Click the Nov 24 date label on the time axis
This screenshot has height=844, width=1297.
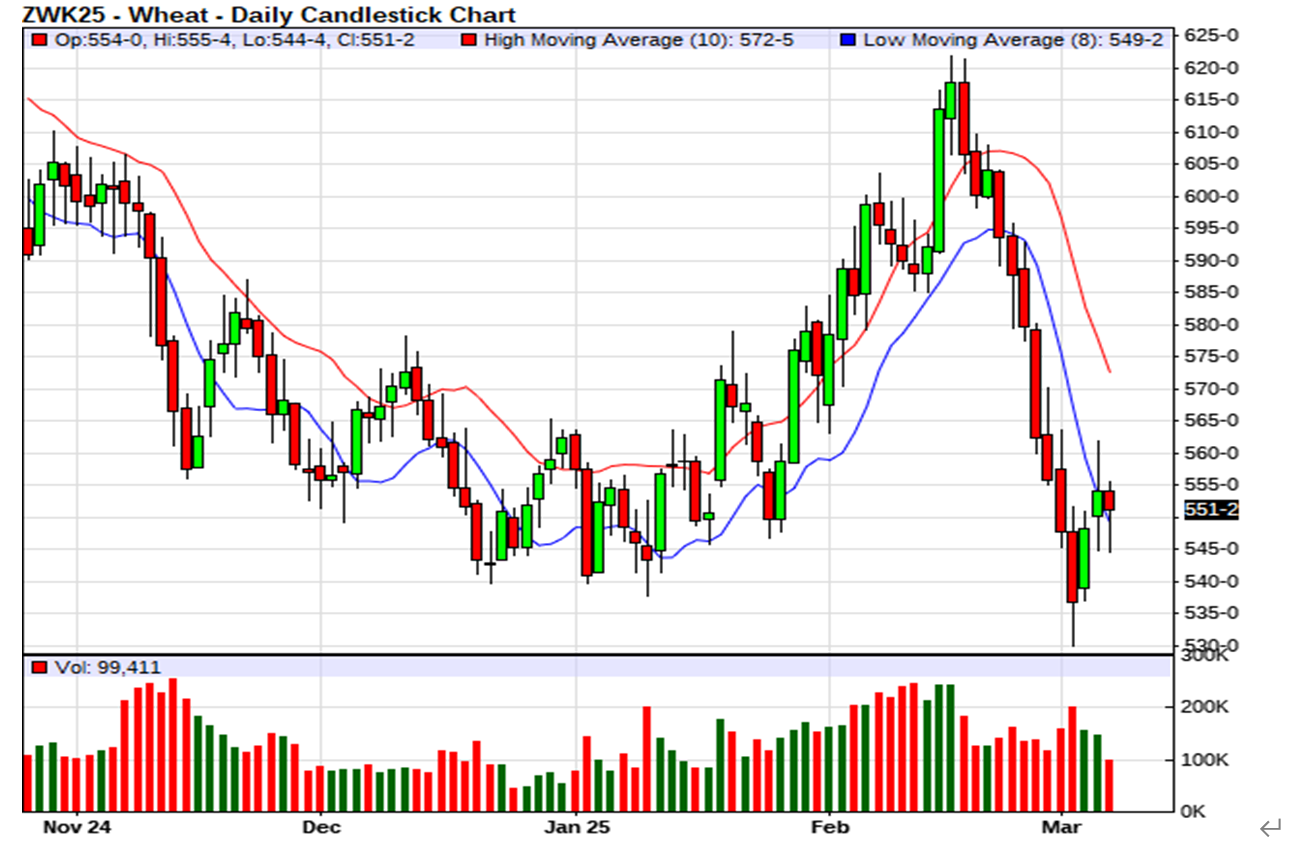coord(77,827)
